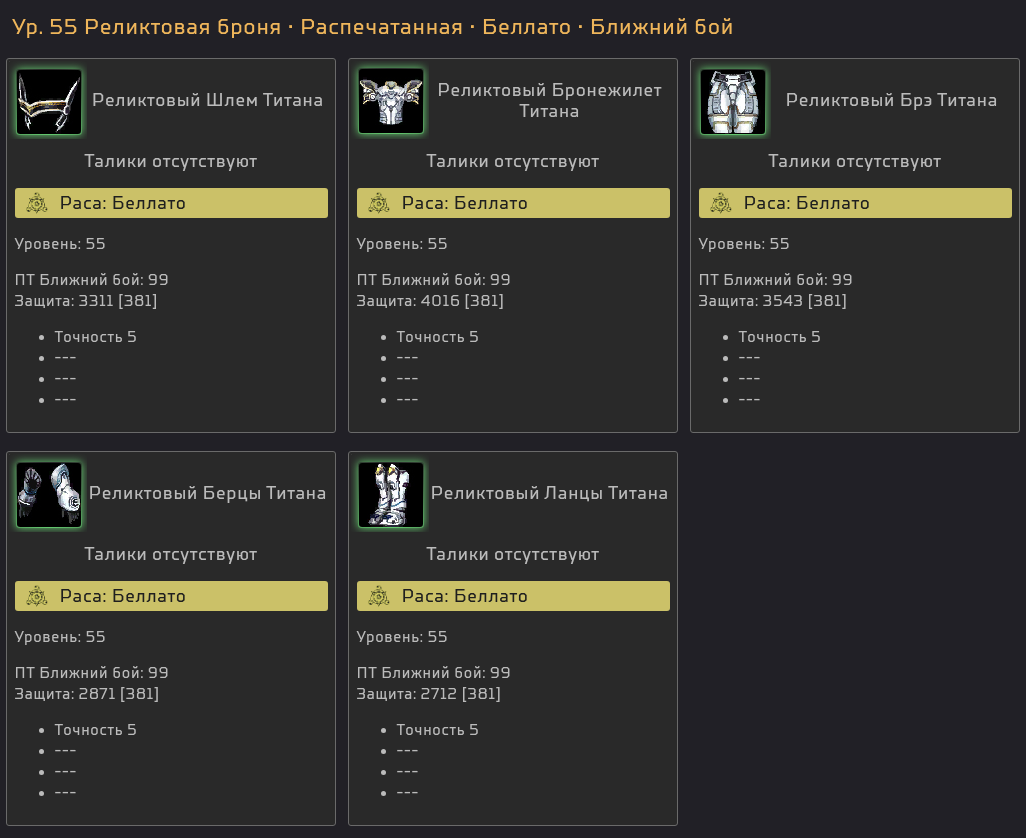Click ПТ Ближний бой: 99 in the Берцы Титана card
The height and width of the screenshot is (838, 1026).
pos(92,673)
